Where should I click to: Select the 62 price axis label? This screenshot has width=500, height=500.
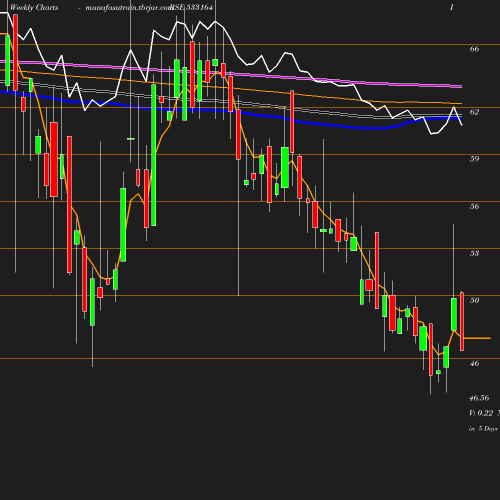click(474, 112)
